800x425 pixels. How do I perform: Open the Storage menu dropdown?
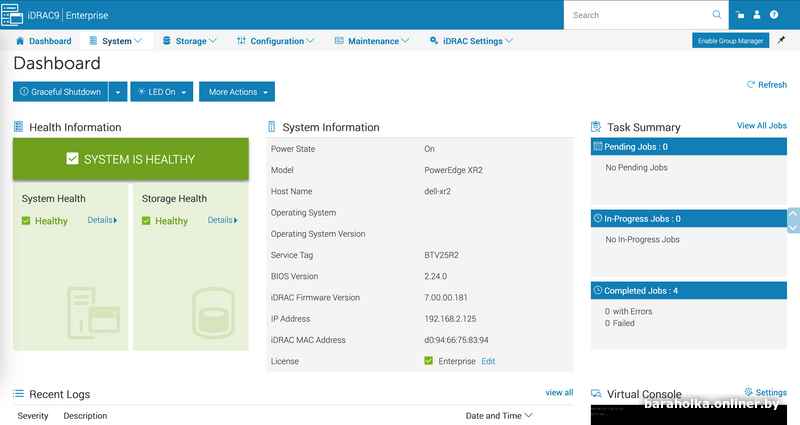(189, 41)
